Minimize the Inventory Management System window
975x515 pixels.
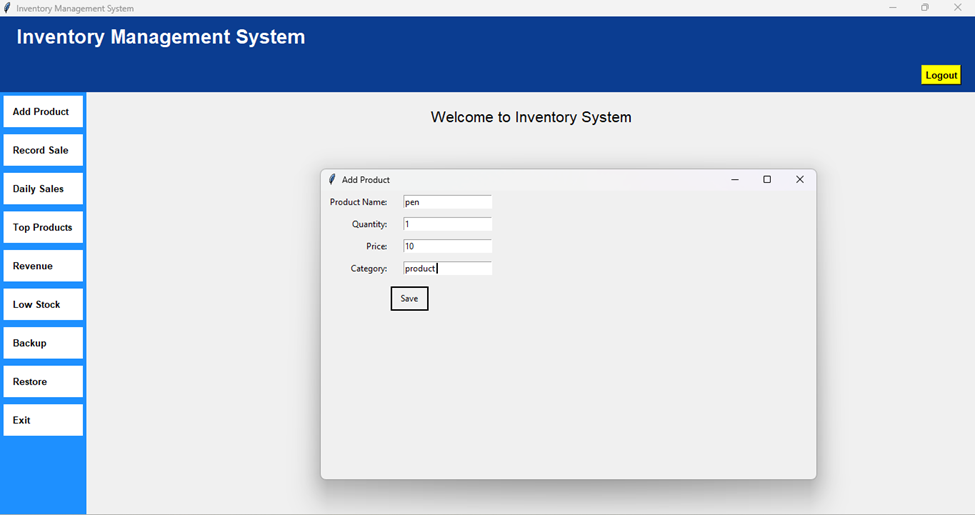(892, 7)
